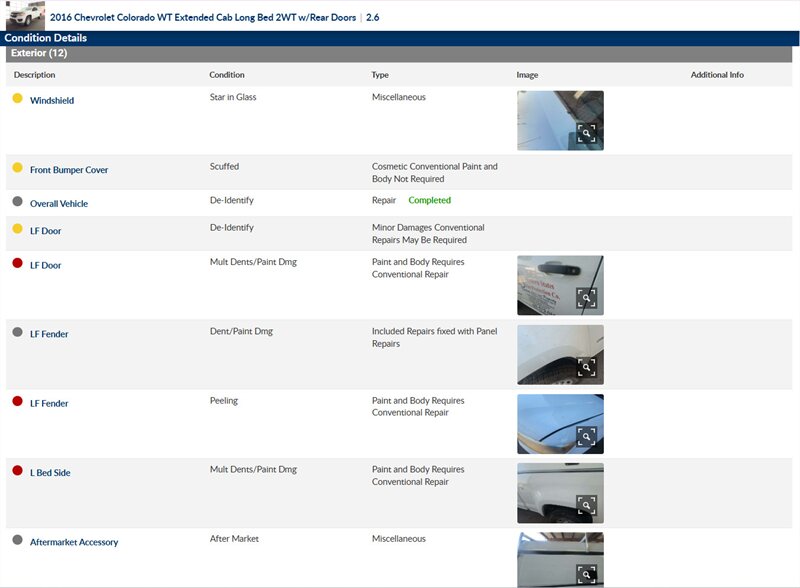Click magnify icon on LF Fender Peeling image
This screenshot has height=588, width=800.
tap(587, 436)
